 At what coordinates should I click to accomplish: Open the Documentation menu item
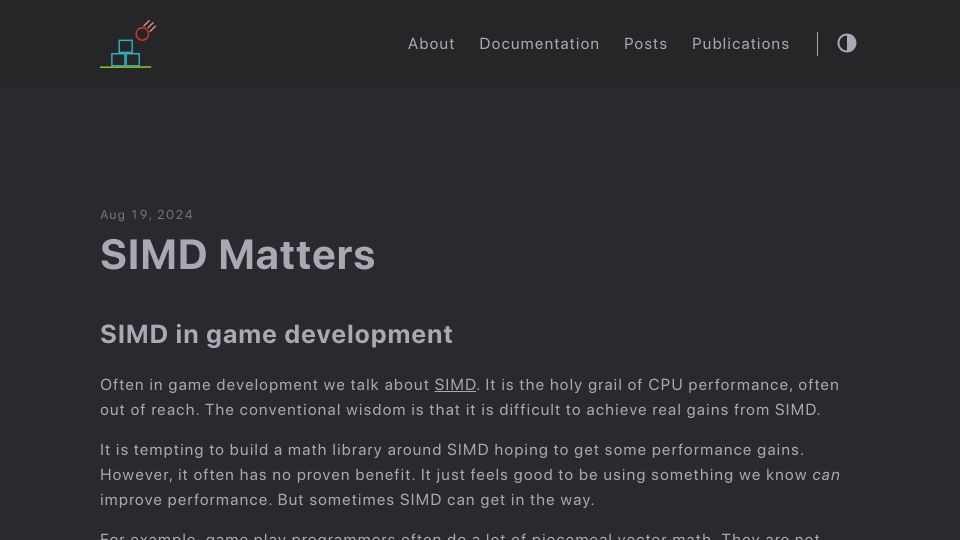pyautogui.click(x=539, y=44)
